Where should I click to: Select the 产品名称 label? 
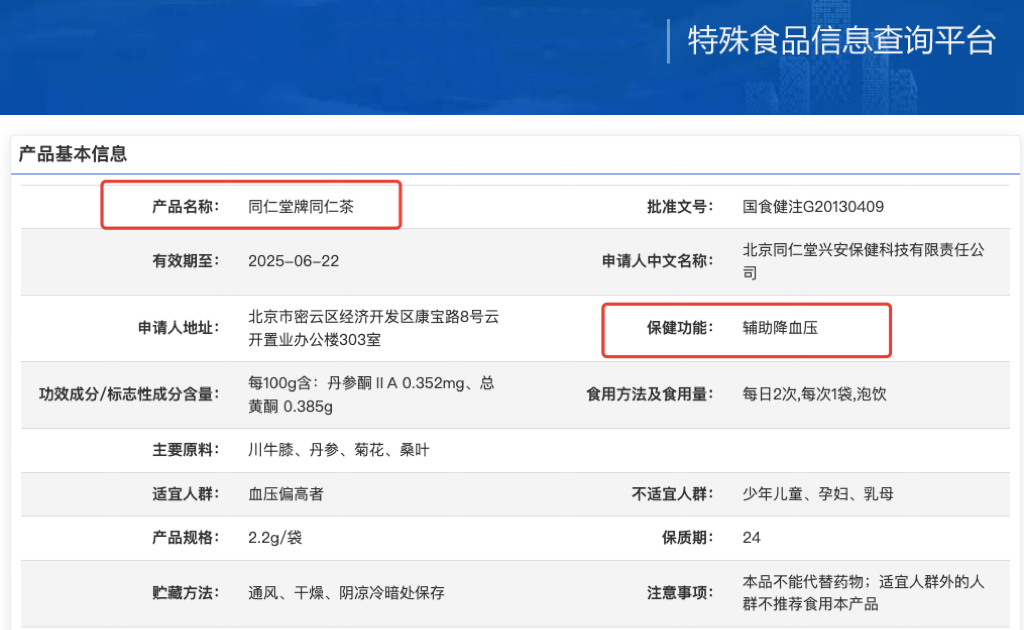185,207
